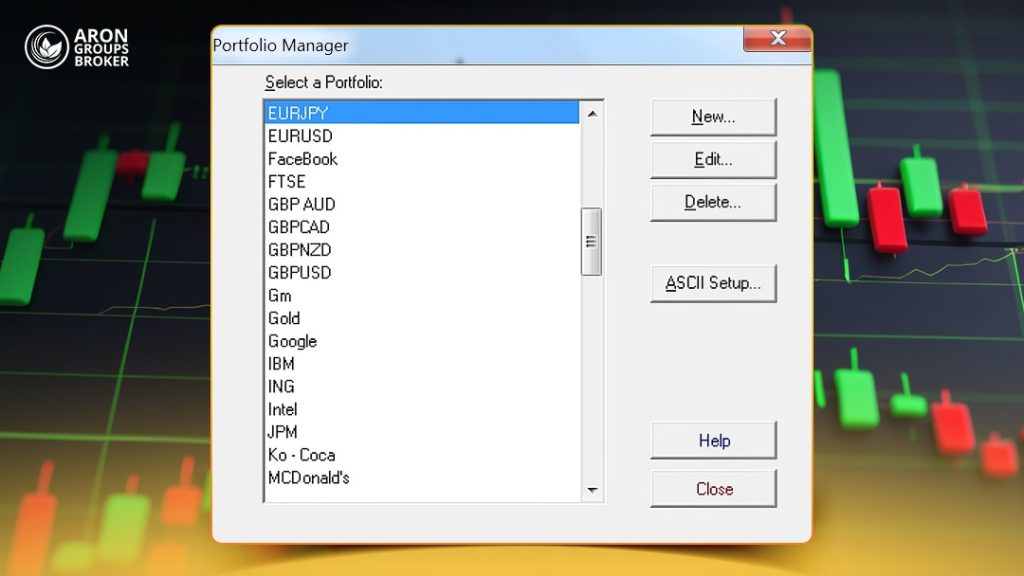
Task: Select the EURUSD portfolio
Action: point(422,136)
